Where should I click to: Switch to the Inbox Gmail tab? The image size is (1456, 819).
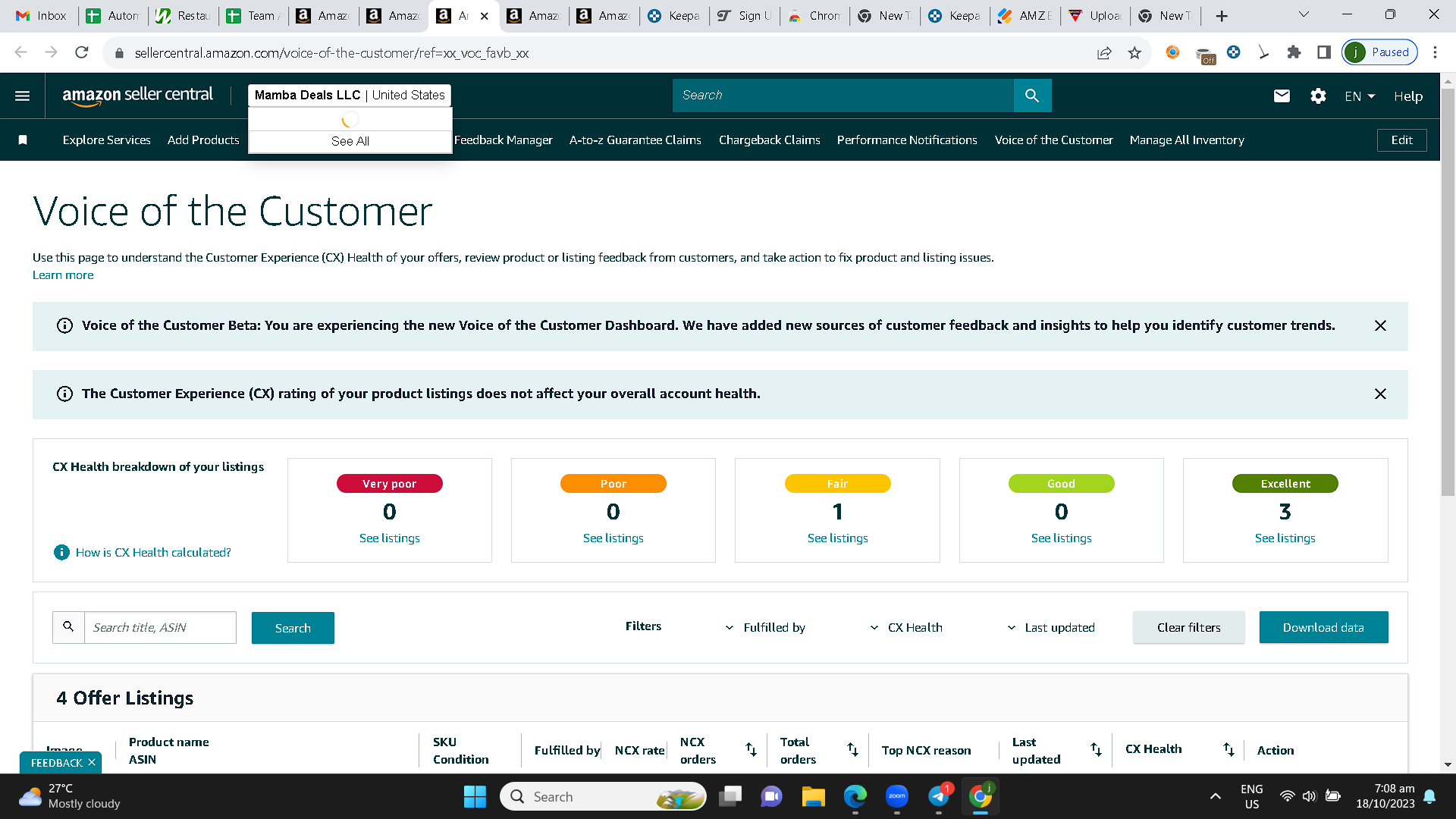(41, 16)
